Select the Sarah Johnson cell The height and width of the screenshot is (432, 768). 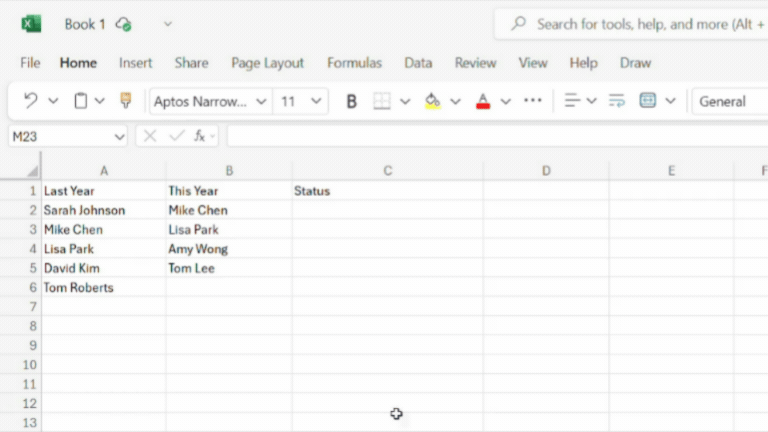coord(104,210)
